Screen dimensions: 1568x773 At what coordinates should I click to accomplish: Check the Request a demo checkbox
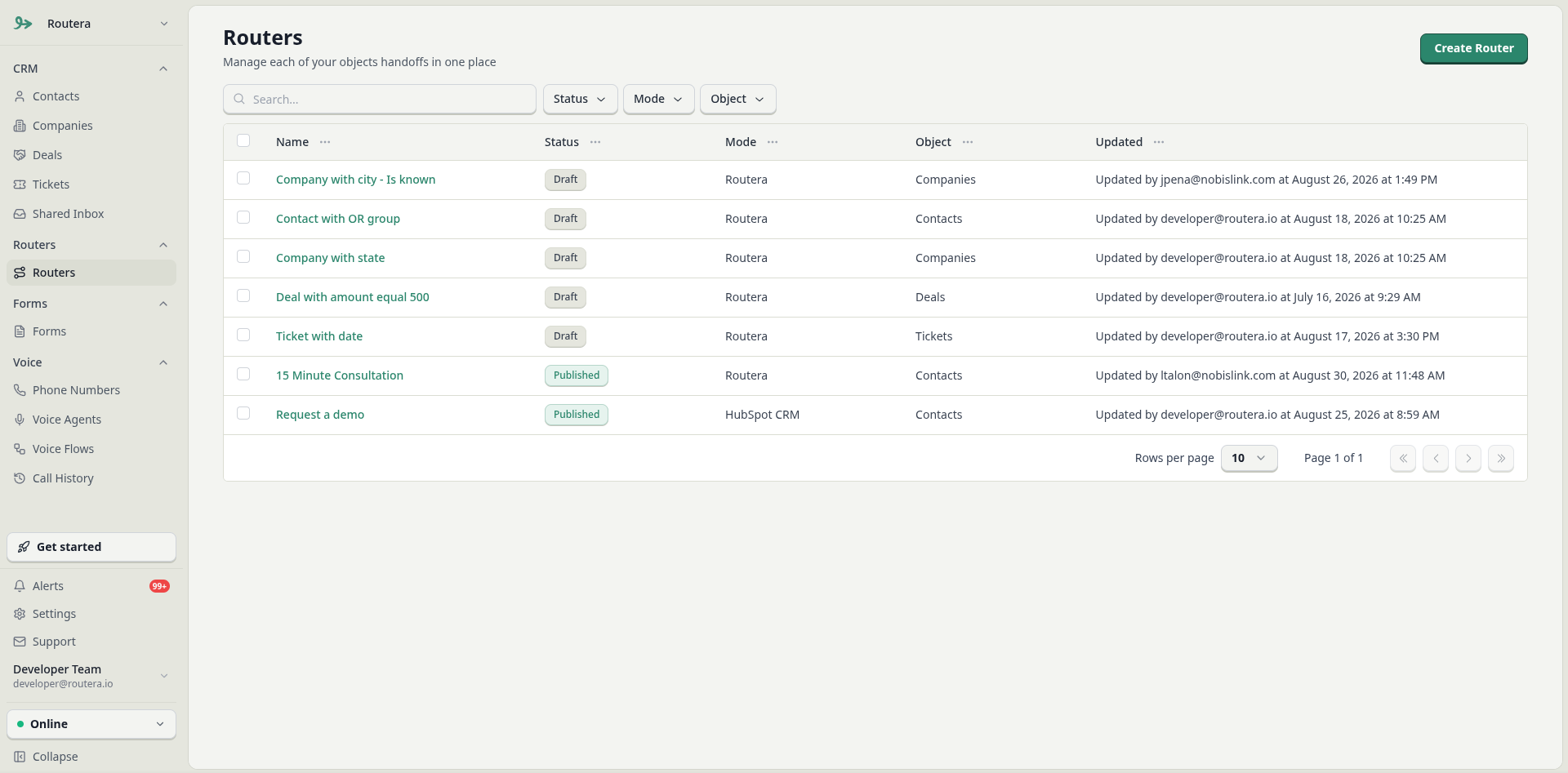point(243,413)
